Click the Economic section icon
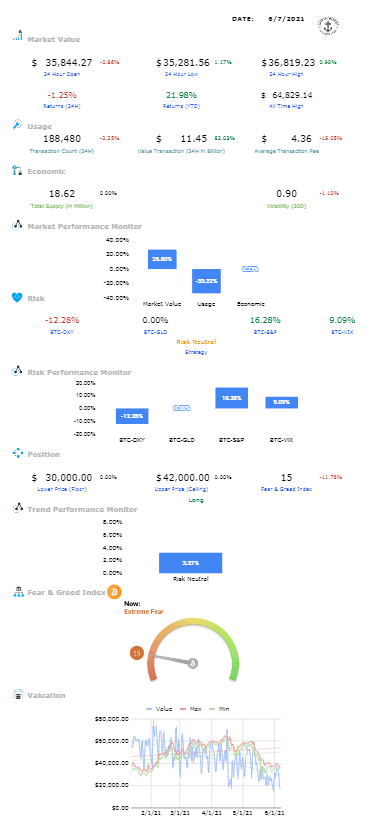 [17, 171]
